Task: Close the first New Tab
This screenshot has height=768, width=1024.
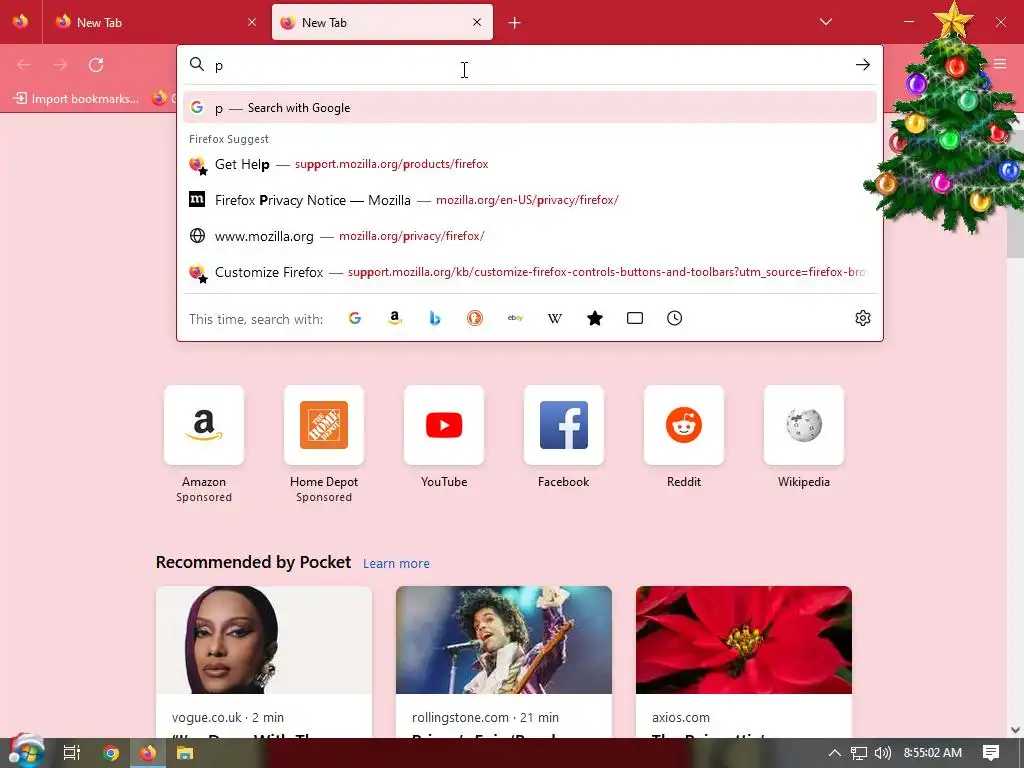Action: click(251, 22)
